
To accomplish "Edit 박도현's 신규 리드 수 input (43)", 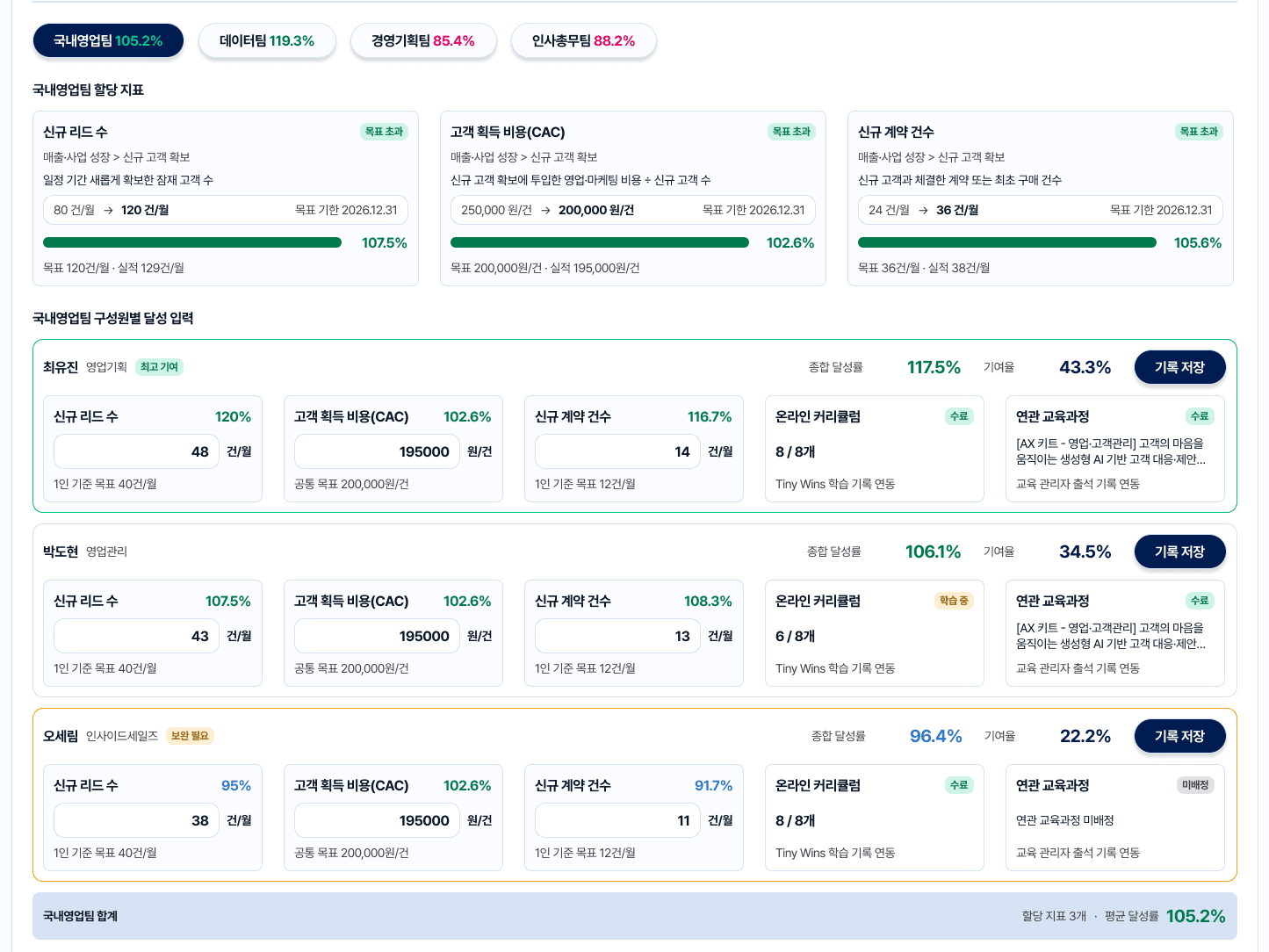I will (x=136, y=636).
